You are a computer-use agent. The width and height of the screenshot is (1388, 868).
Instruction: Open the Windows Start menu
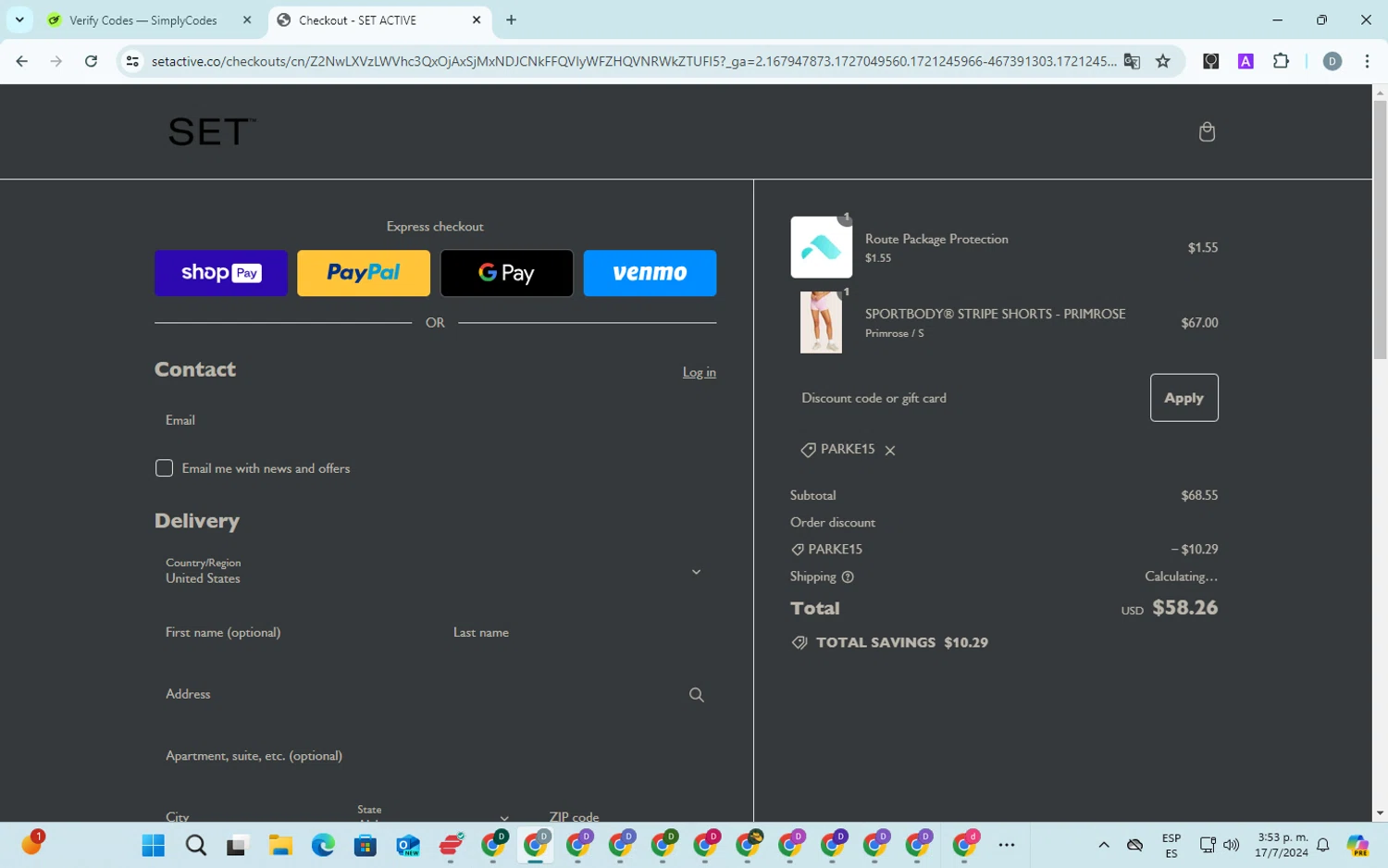153,845
